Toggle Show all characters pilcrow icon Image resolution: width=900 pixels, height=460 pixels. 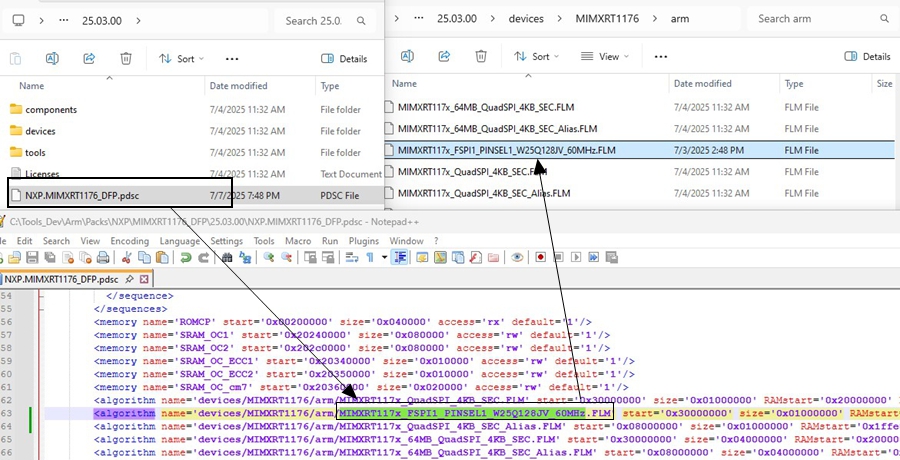click(370, 257)
